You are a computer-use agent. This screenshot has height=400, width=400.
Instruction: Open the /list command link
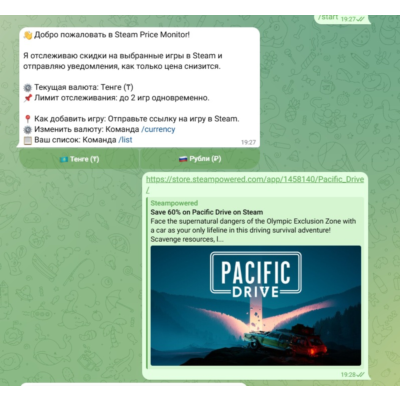click(125, 140)
